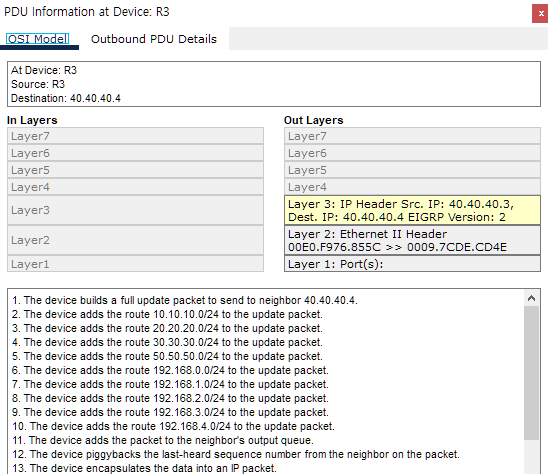Click line adding route 50.50.50.0/24
The image size is (548, 474).
point(167,356)
